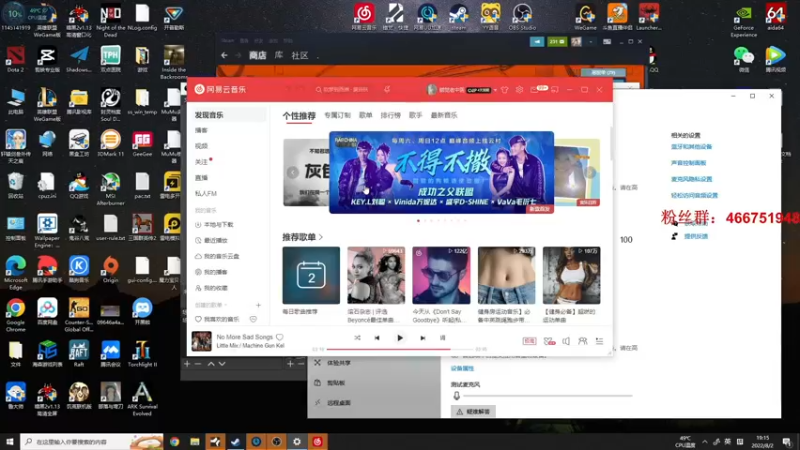Image resolution: width=800 pixels, height=450 pixels.
Task: Click the red sound quality badge
Action: click(x=529, y=341)
